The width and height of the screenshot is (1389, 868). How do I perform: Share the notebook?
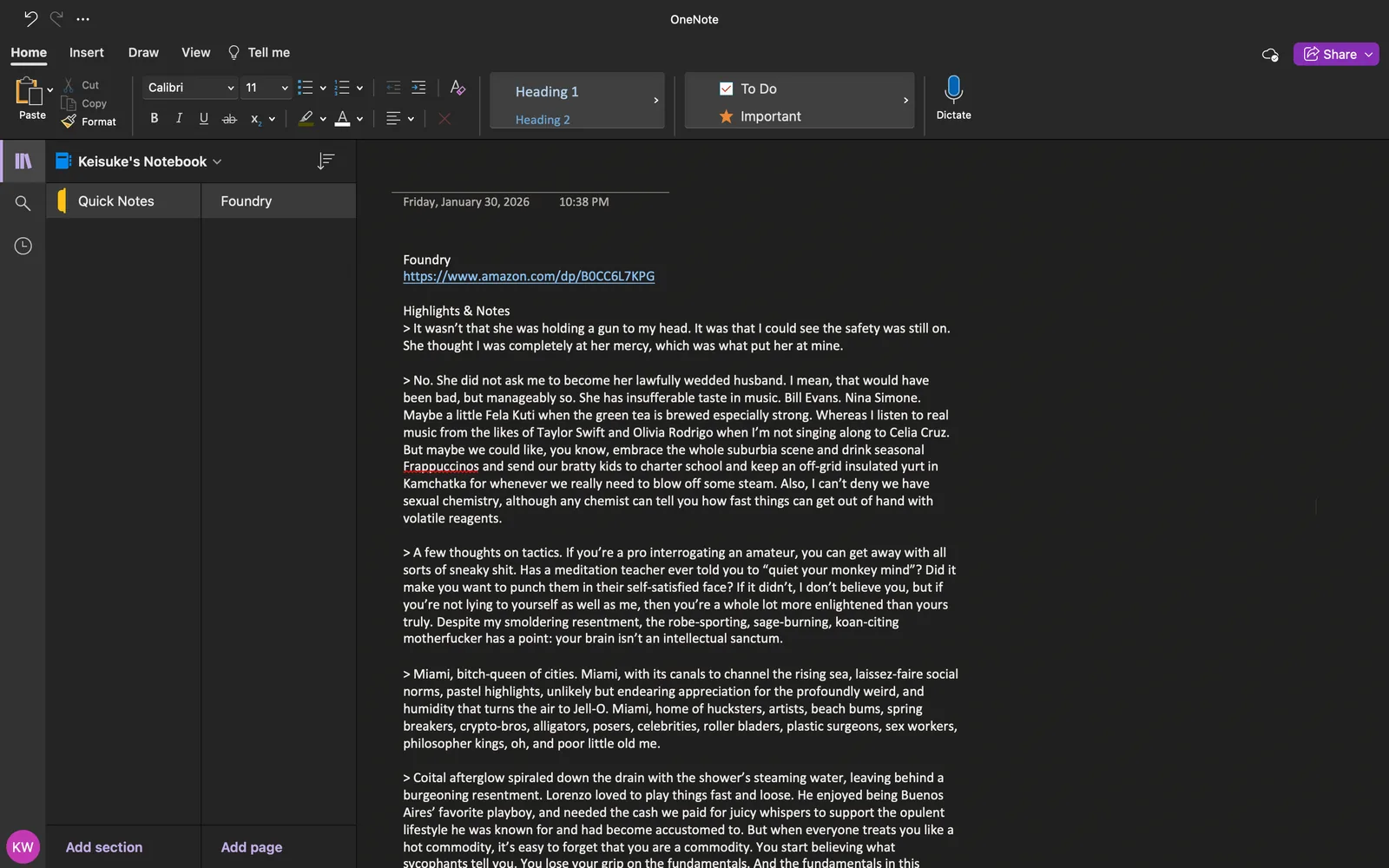pos(1329,54)
